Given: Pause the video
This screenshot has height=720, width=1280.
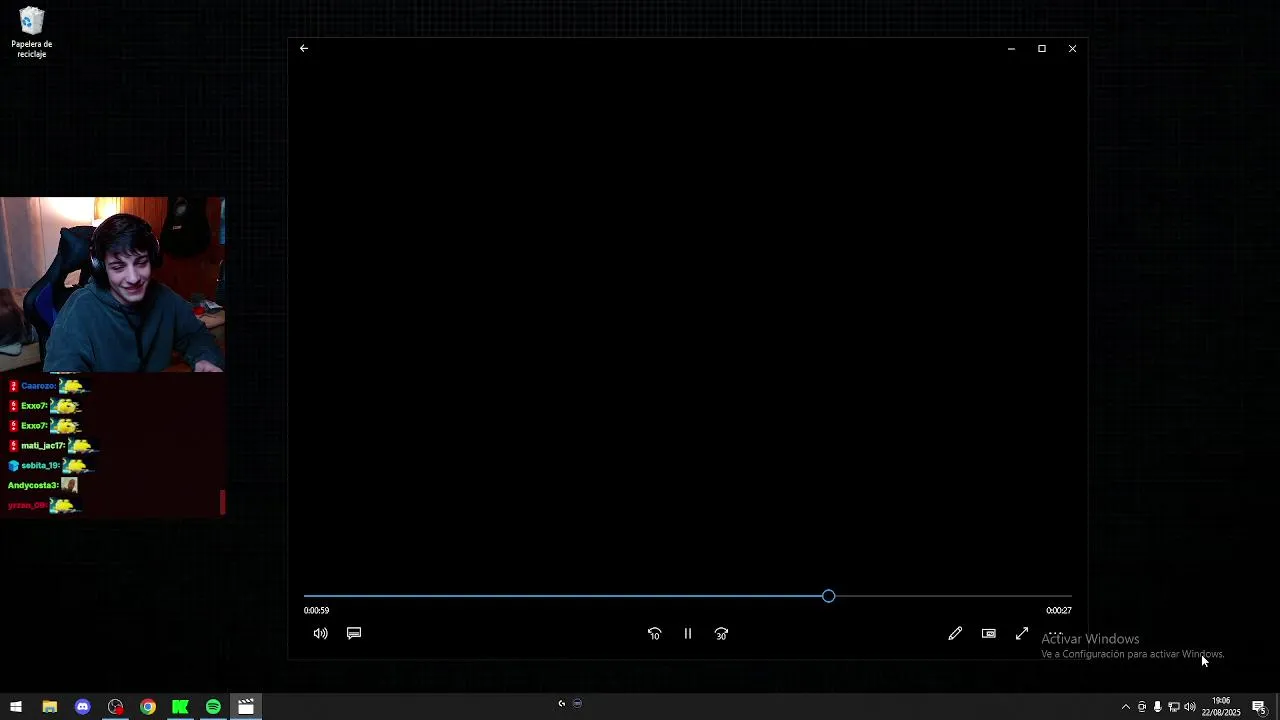Looking at the screenshot, I should point(688,633).
